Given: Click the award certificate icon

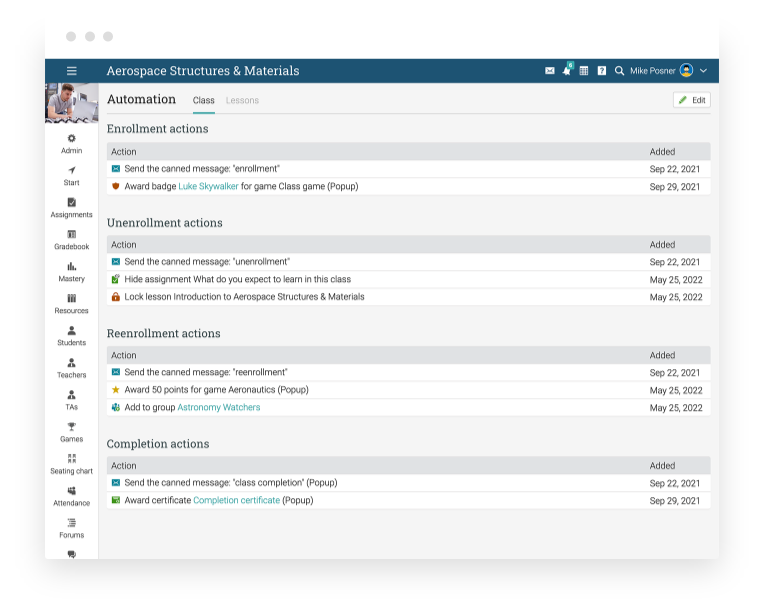Looking at the screenshot, I should pyautogui.click(x=115, y=500).
